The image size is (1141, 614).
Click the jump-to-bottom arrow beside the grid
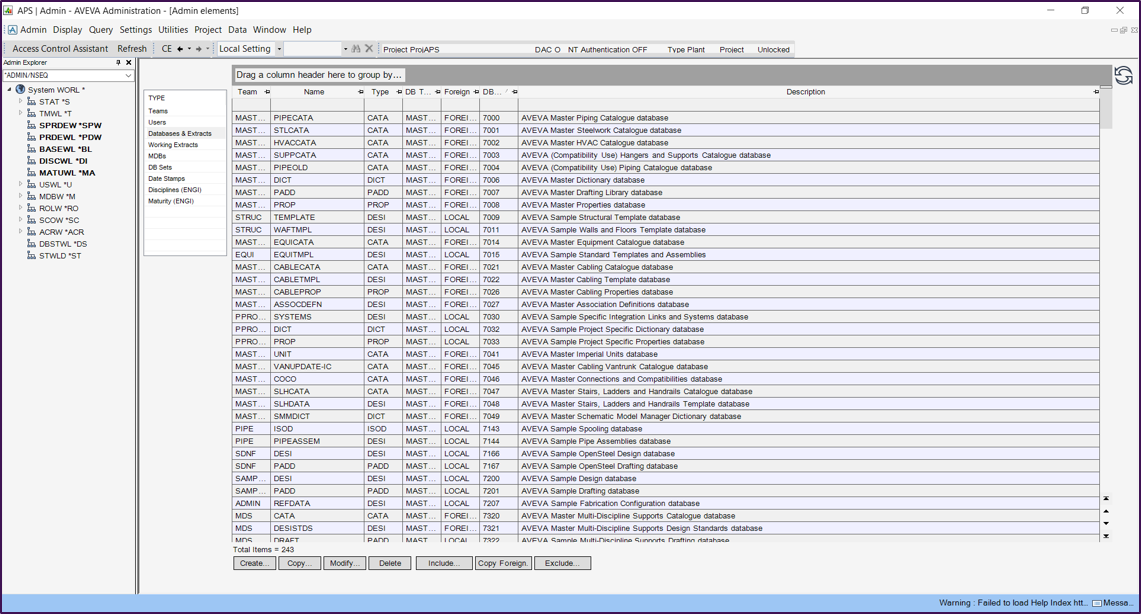point(1106,536)
